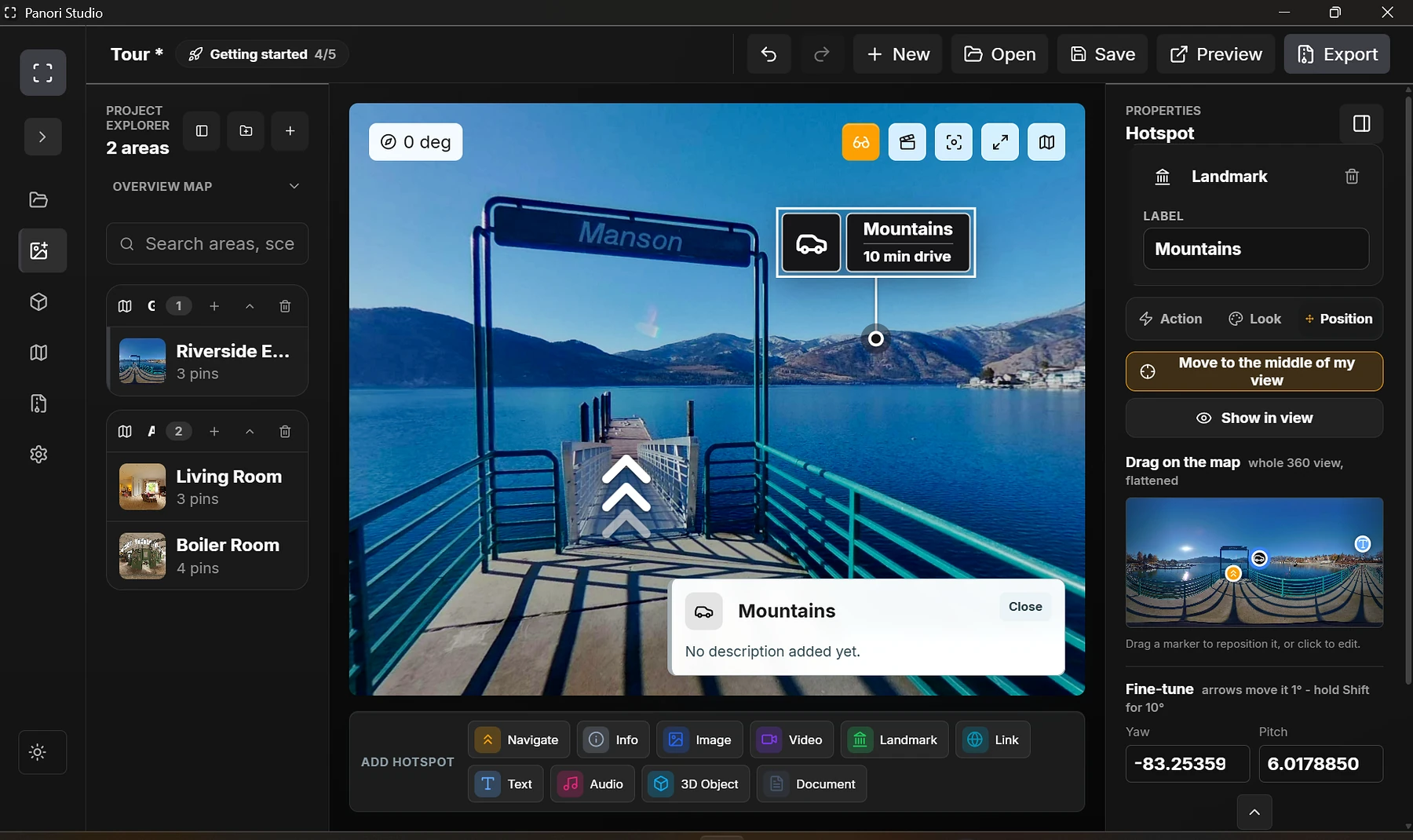
Task: Add scene to the first area group
Action: (x=214, y=306)
